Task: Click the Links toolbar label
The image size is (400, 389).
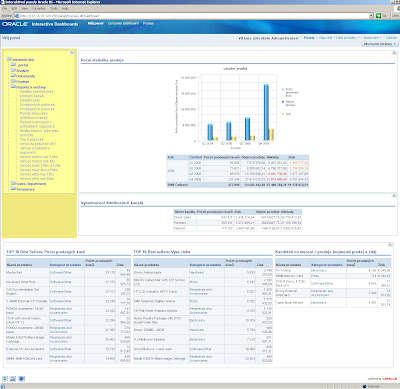Action: pos(396,16)
